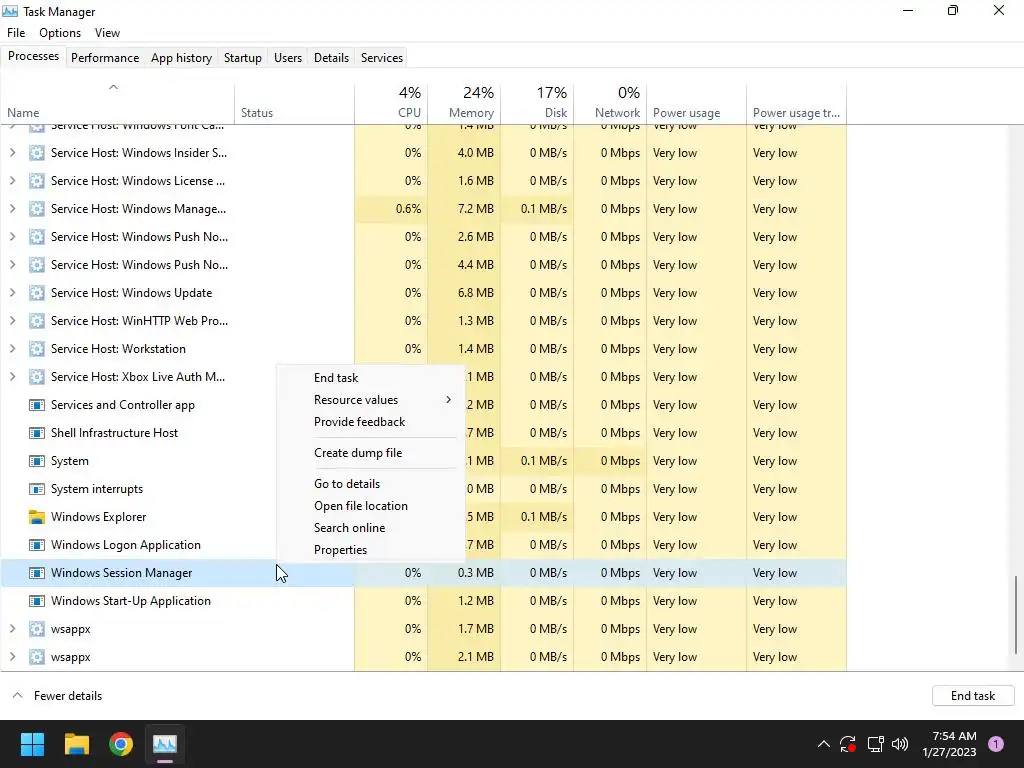
Task: Open Resource values submenu
Action: coord(370,400)
